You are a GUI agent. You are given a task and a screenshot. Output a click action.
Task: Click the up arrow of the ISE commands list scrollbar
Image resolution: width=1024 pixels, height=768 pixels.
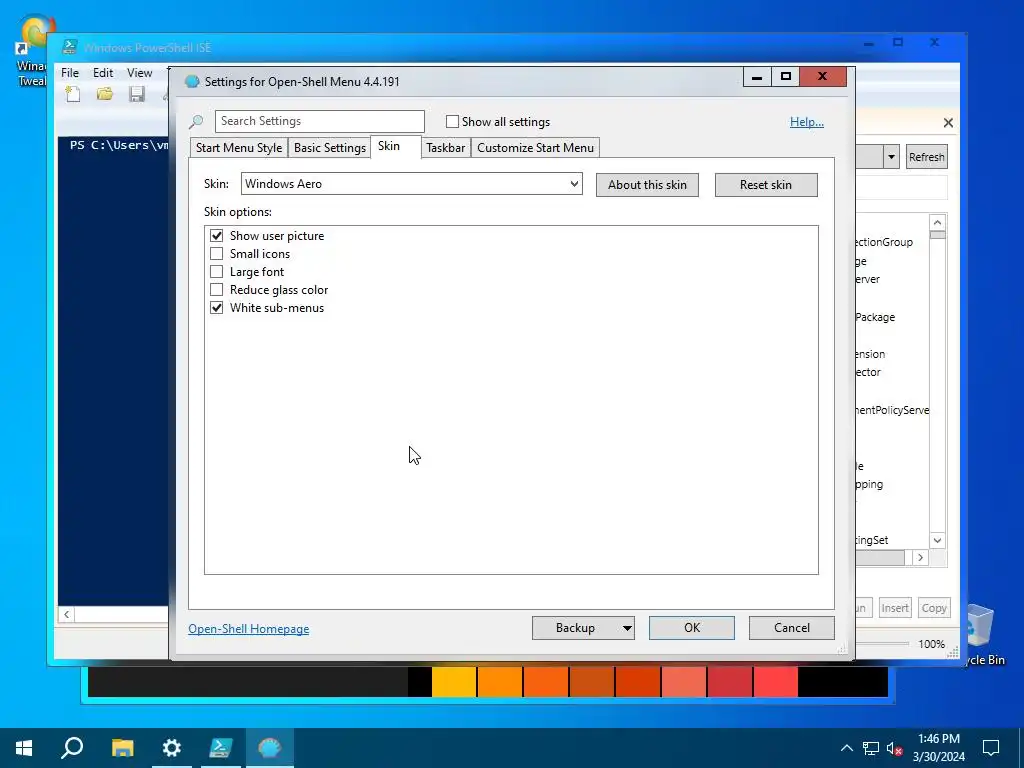coord(937,223)
